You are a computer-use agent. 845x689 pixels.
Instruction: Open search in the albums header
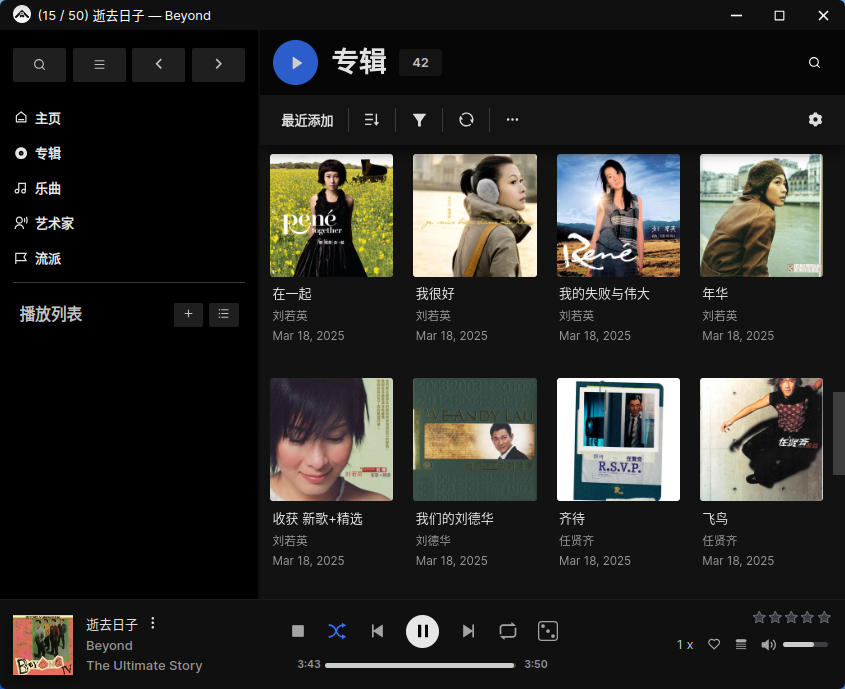814,62
